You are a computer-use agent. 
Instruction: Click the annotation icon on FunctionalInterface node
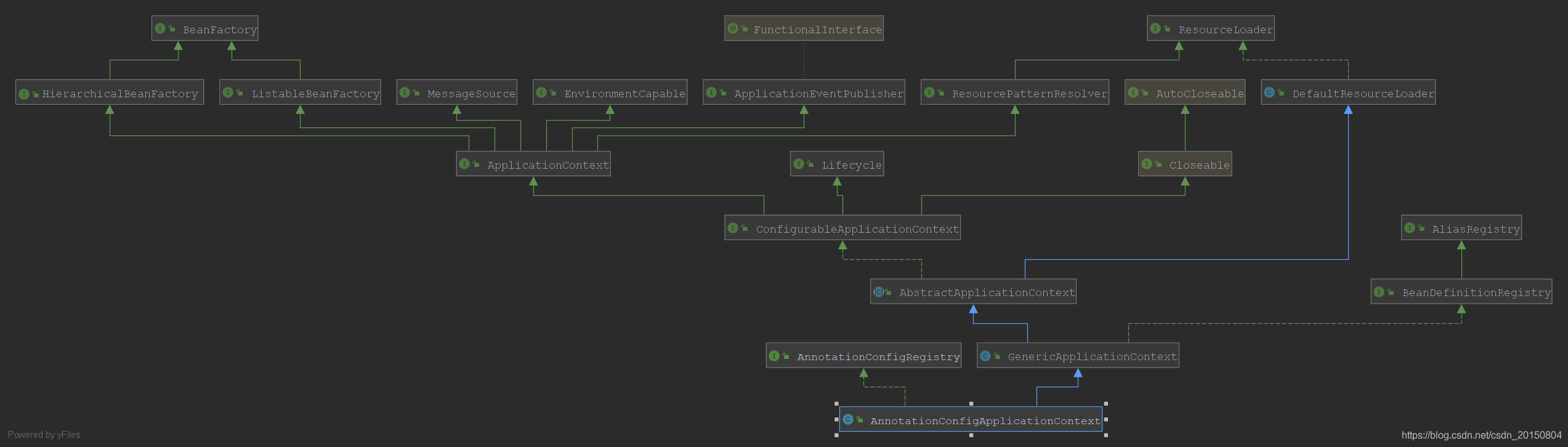coord(733,28)
